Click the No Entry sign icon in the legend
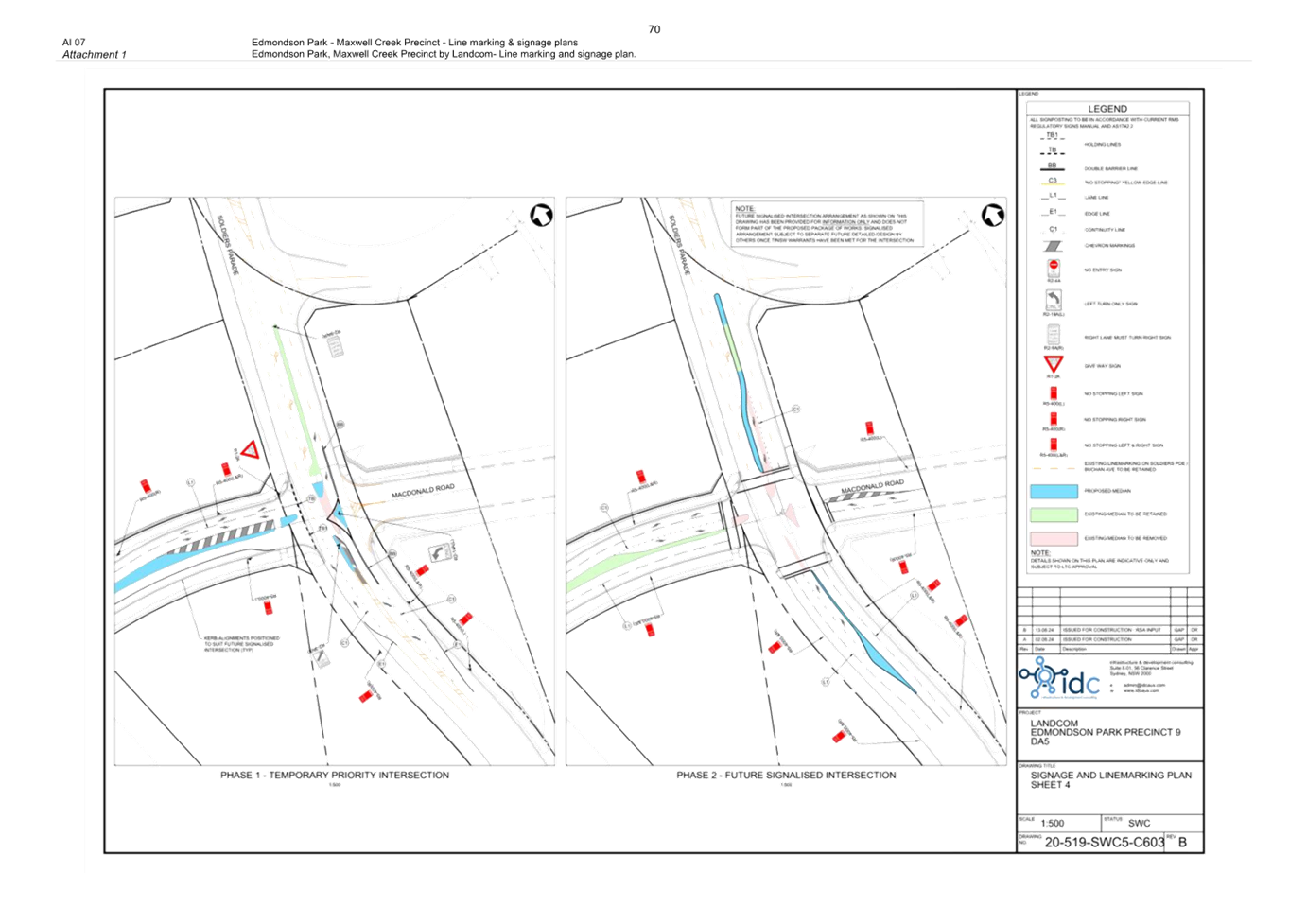Viewport: 1307px width, 924px height. click(1053, 269)
